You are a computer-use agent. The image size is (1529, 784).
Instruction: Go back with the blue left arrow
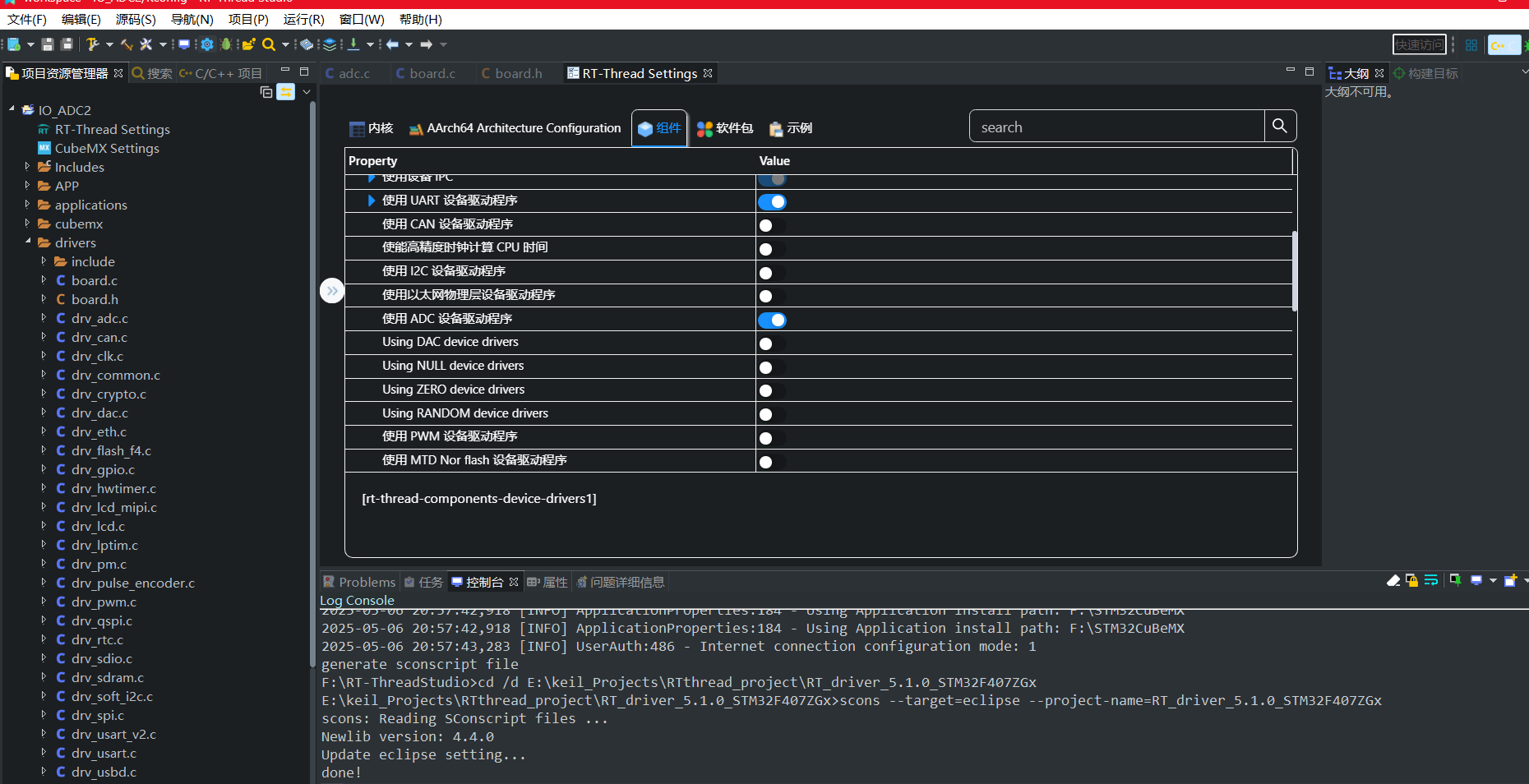(x=393, y=44)
